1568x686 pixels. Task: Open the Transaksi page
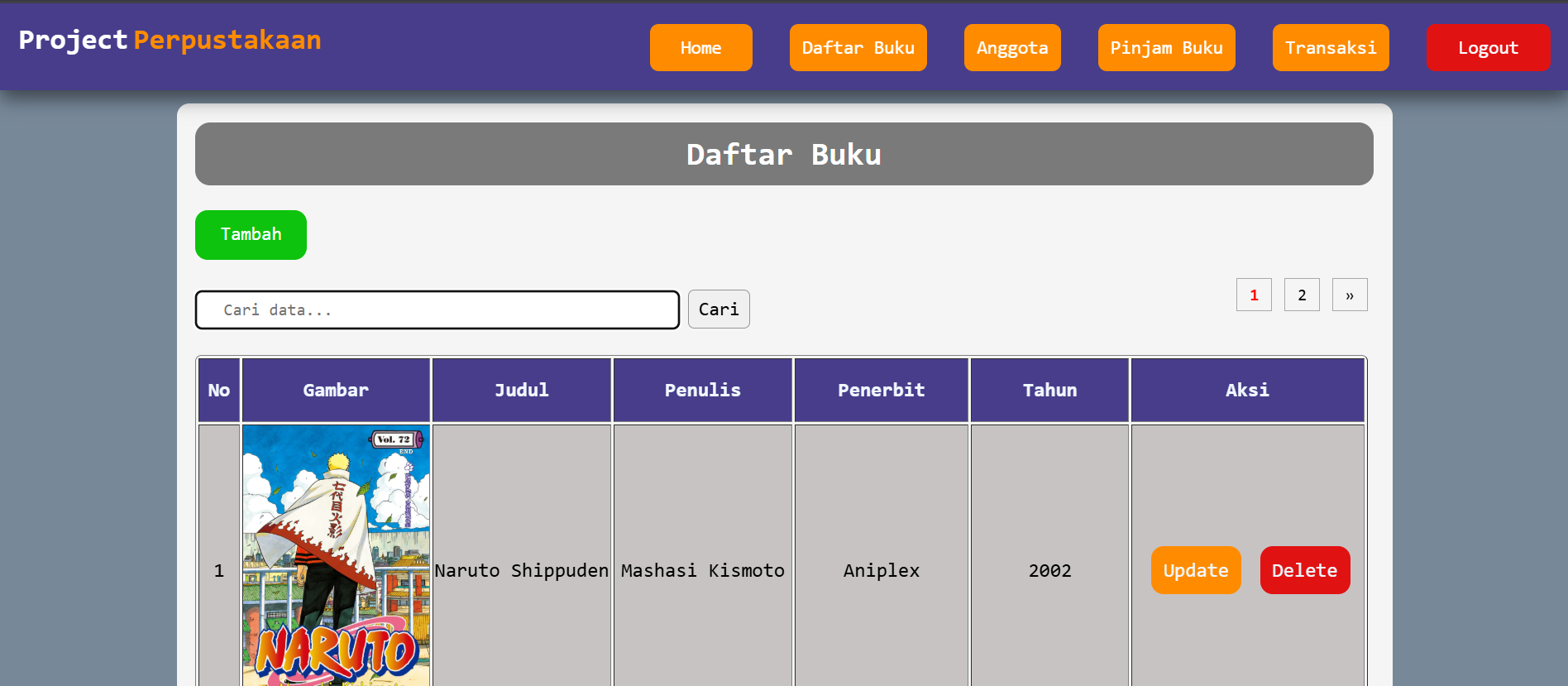click(x=1331, y=48)
